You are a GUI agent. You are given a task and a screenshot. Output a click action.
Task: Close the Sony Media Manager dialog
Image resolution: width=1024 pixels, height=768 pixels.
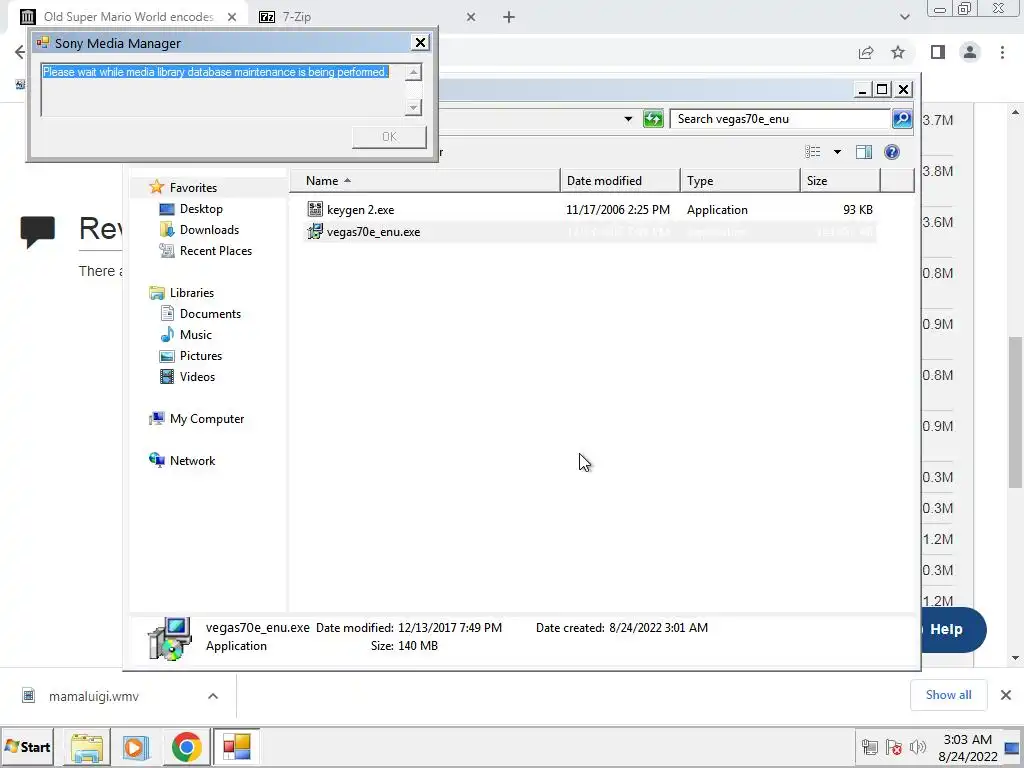click(421, 43)
